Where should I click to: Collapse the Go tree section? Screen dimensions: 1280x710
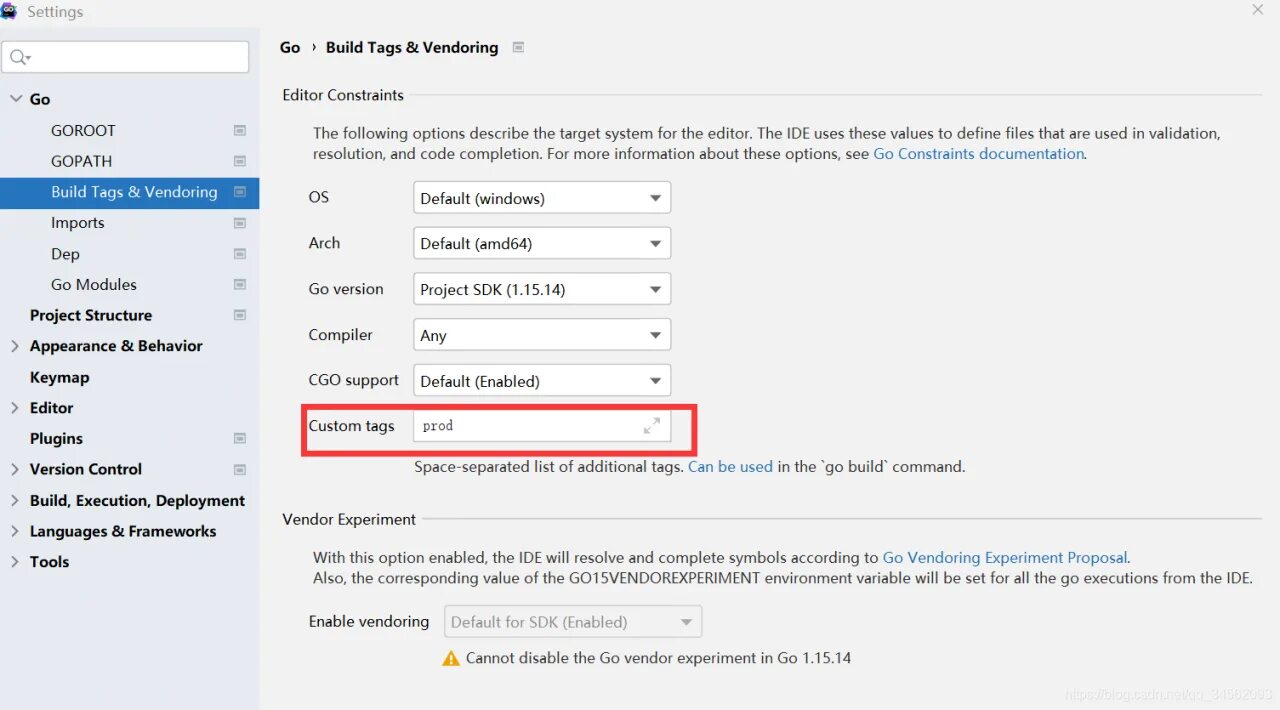[15, 99]
